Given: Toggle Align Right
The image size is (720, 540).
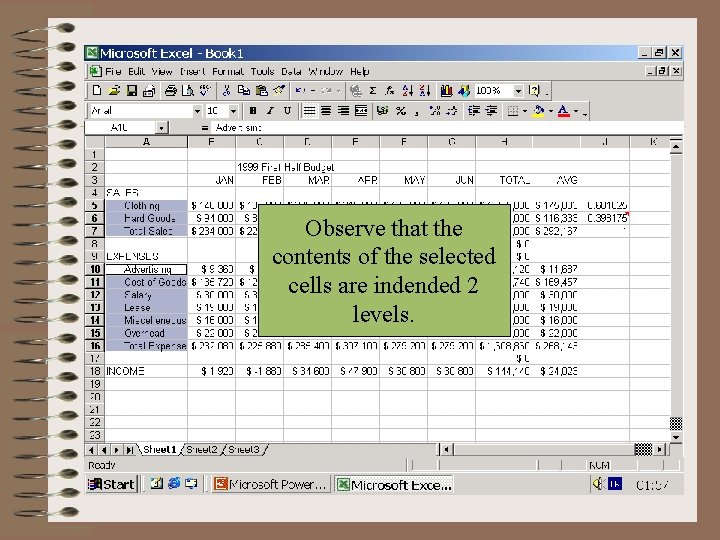Looking at the screenshot, I should (343, 111).
